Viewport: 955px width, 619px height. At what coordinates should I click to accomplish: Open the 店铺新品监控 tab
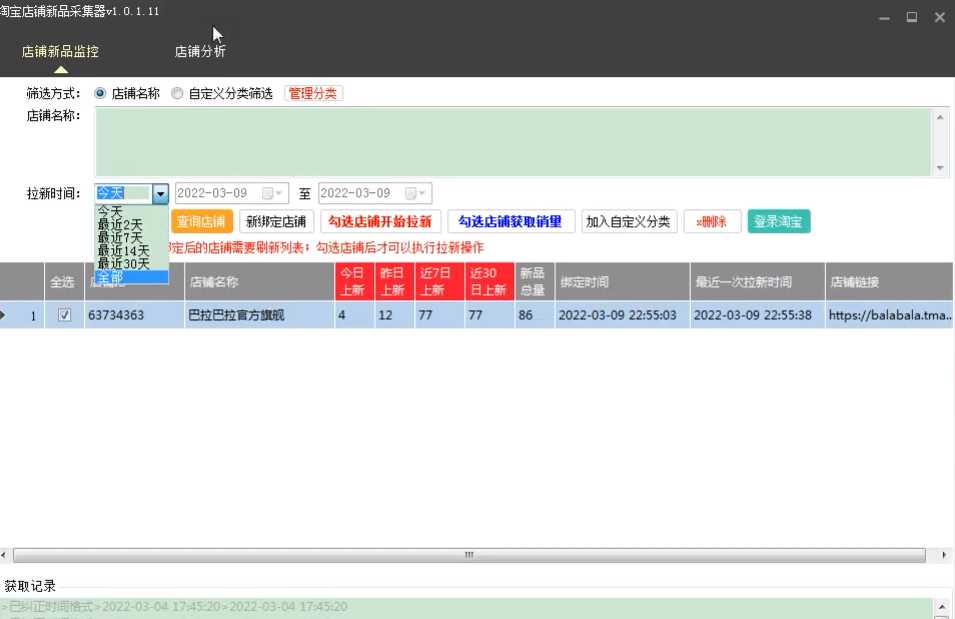pos(60,52)
